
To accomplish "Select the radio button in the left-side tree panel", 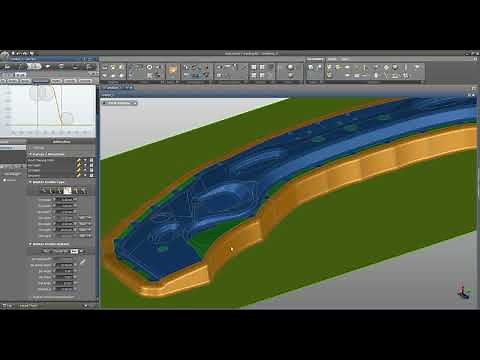I will point(5,180).
